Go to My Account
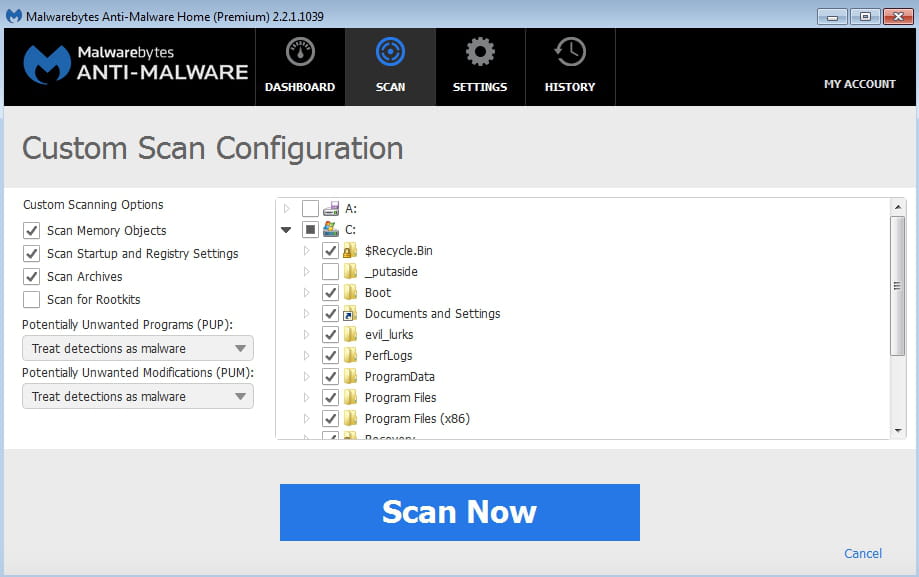The height and width of the screenshot is (577, 919). pos(859,84)
